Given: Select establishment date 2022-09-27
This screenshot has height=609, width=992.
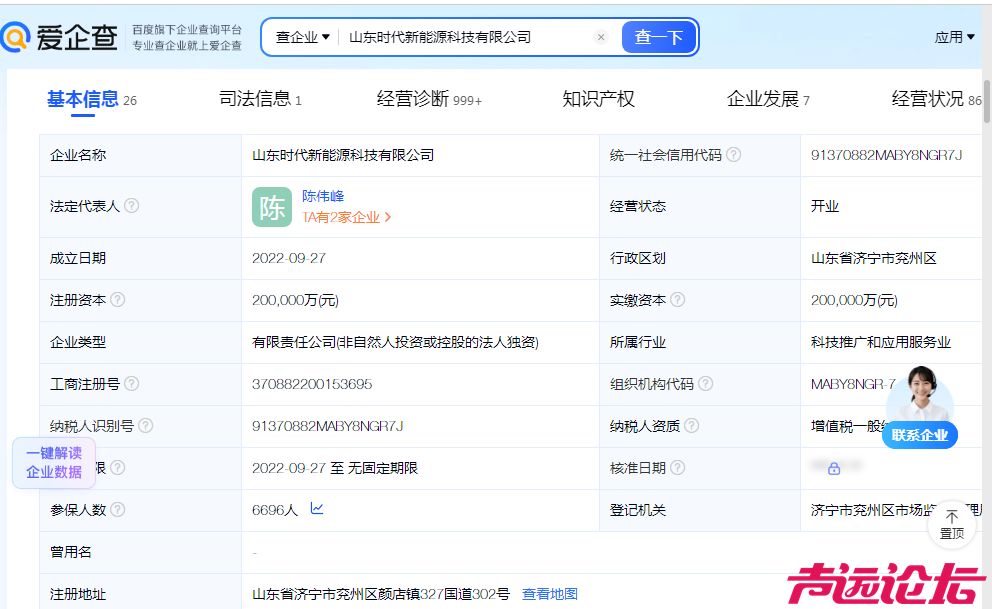Looking at the screenshot, I should click(288, 258).
